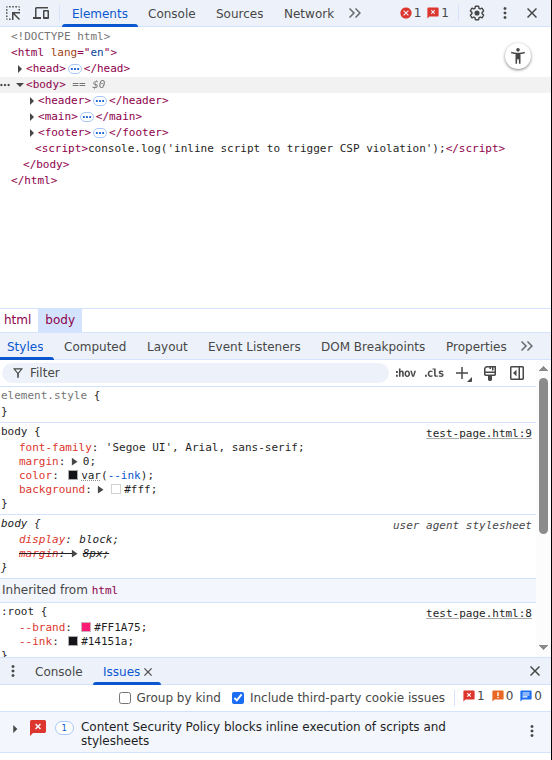Viewport: 552px width, 760px height.
Task: Toggle the :hov element state button
Action: pyautogui.click(x=405, y=373)
